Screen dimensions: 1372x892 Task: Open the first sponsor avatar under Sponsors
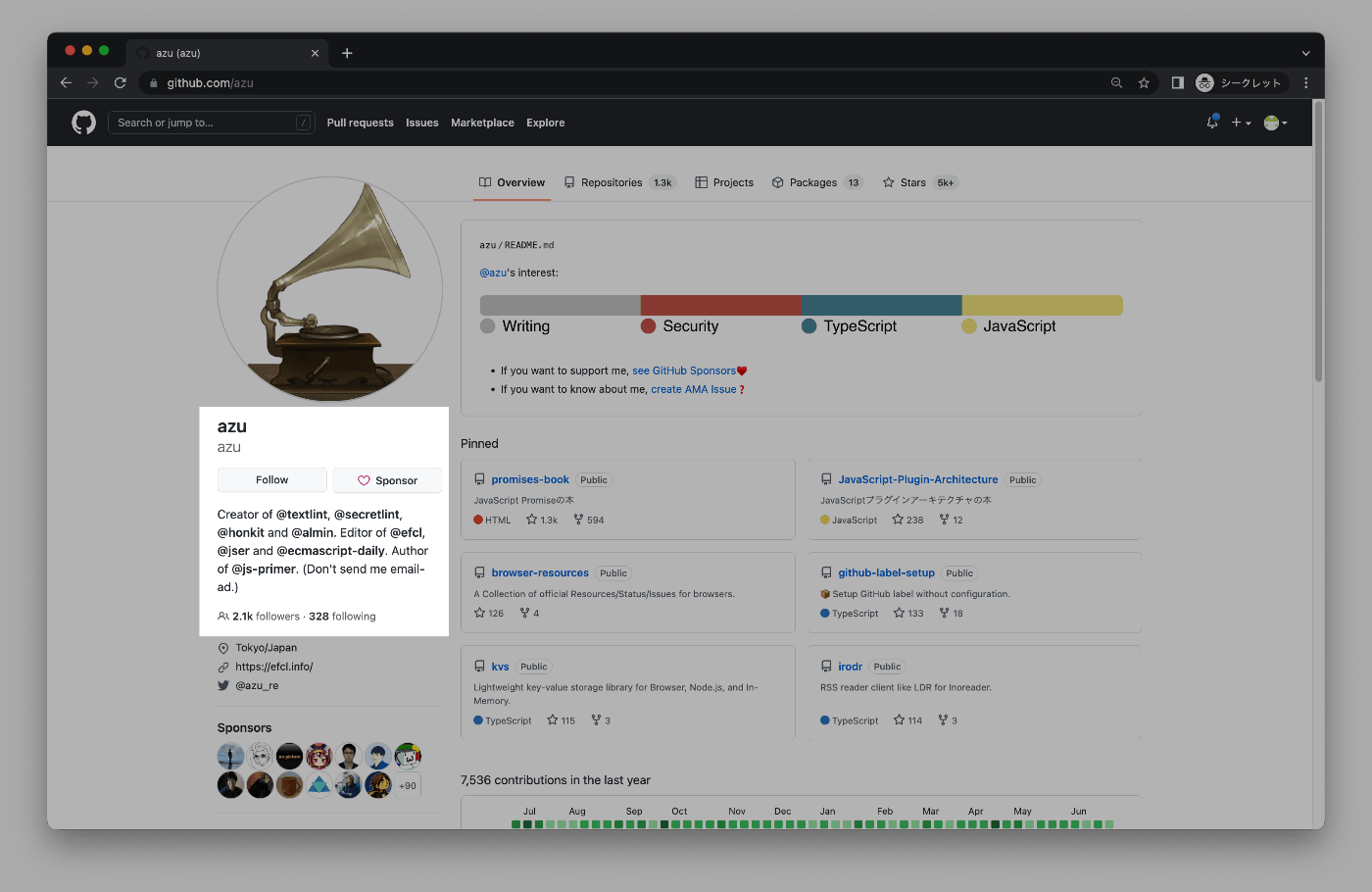[x=230, y=756]
